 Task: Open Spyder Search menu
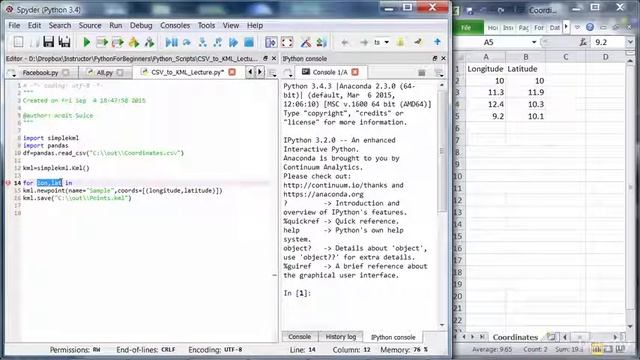(60, 25)
